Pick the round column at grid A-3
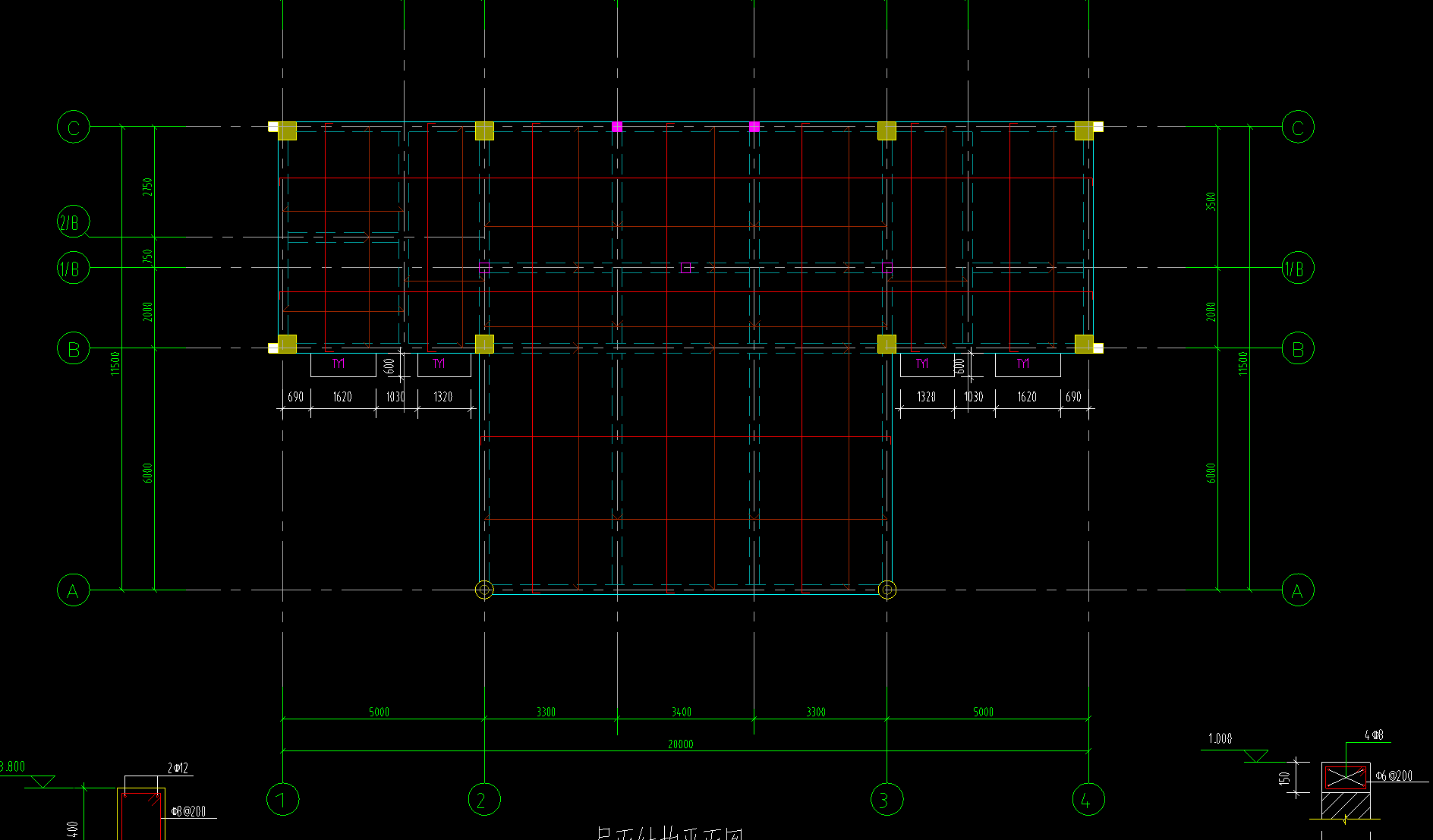Viewport: 1433px width, 840px height. [887, 590]
